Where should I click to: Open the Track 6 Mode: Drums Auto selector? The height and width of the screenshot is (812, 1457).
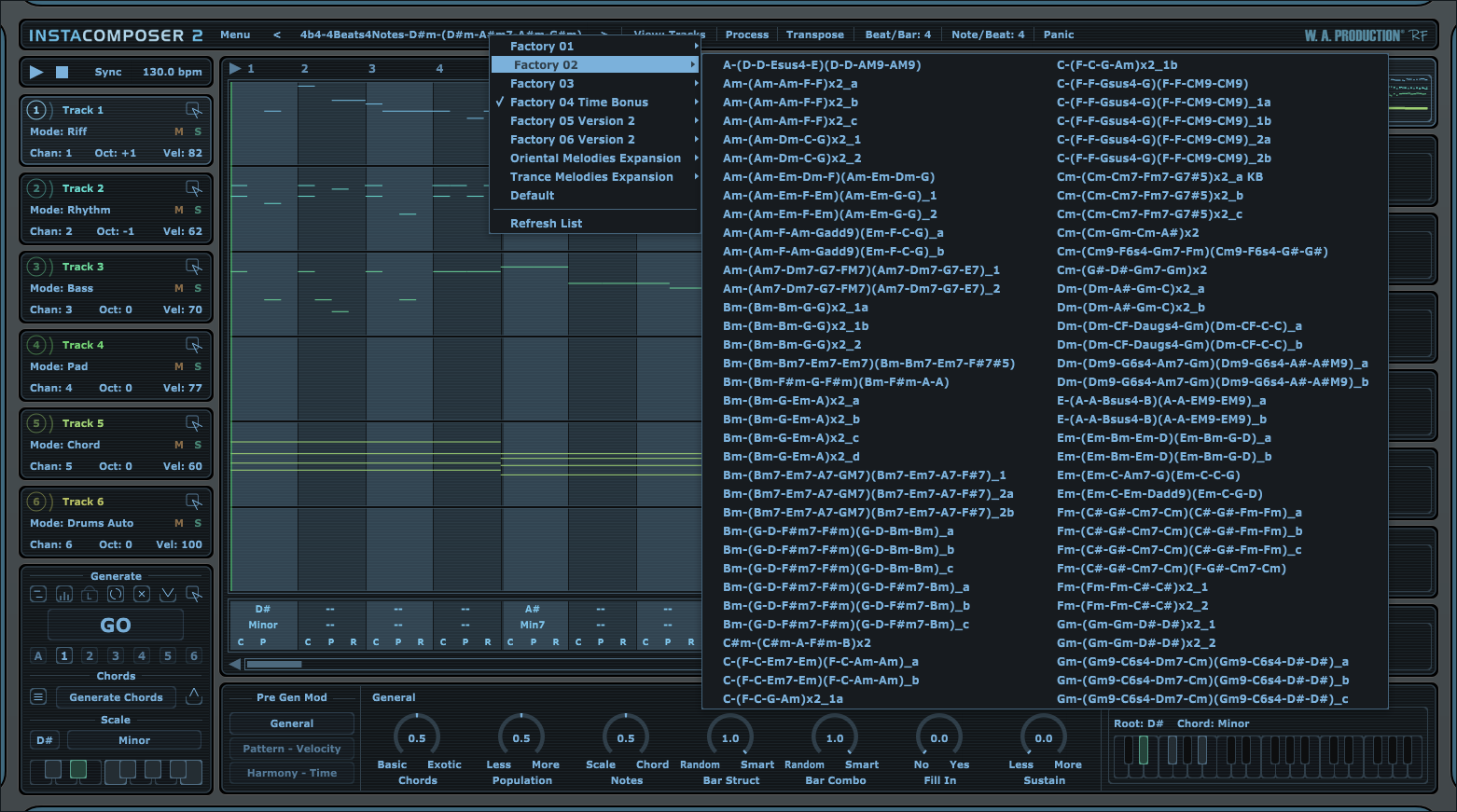tap(82, 523)
